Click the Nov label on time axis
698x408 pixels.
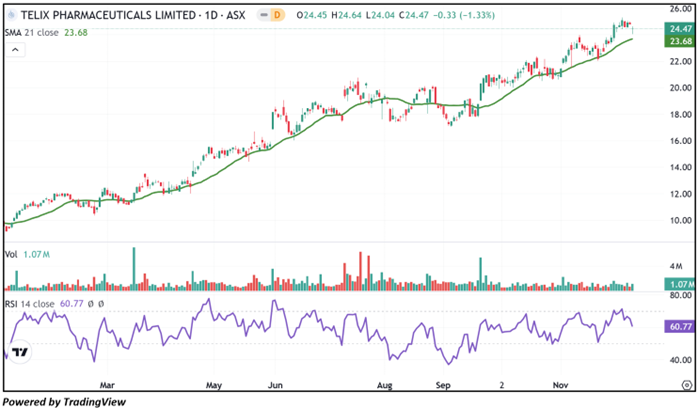560,385
